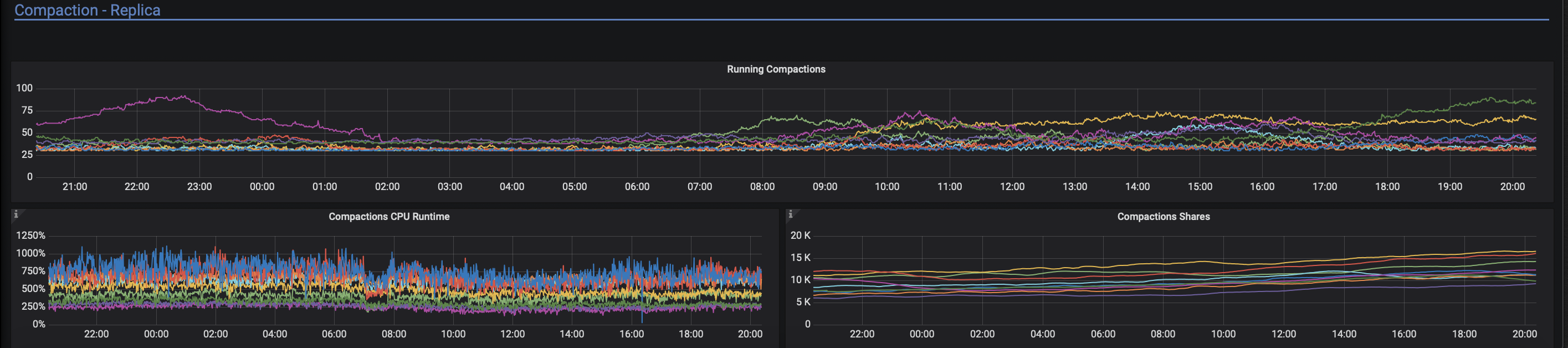1568x348 pixels.
Task: Show info icon on Compactions Shares panel
Action: (790, 214)
